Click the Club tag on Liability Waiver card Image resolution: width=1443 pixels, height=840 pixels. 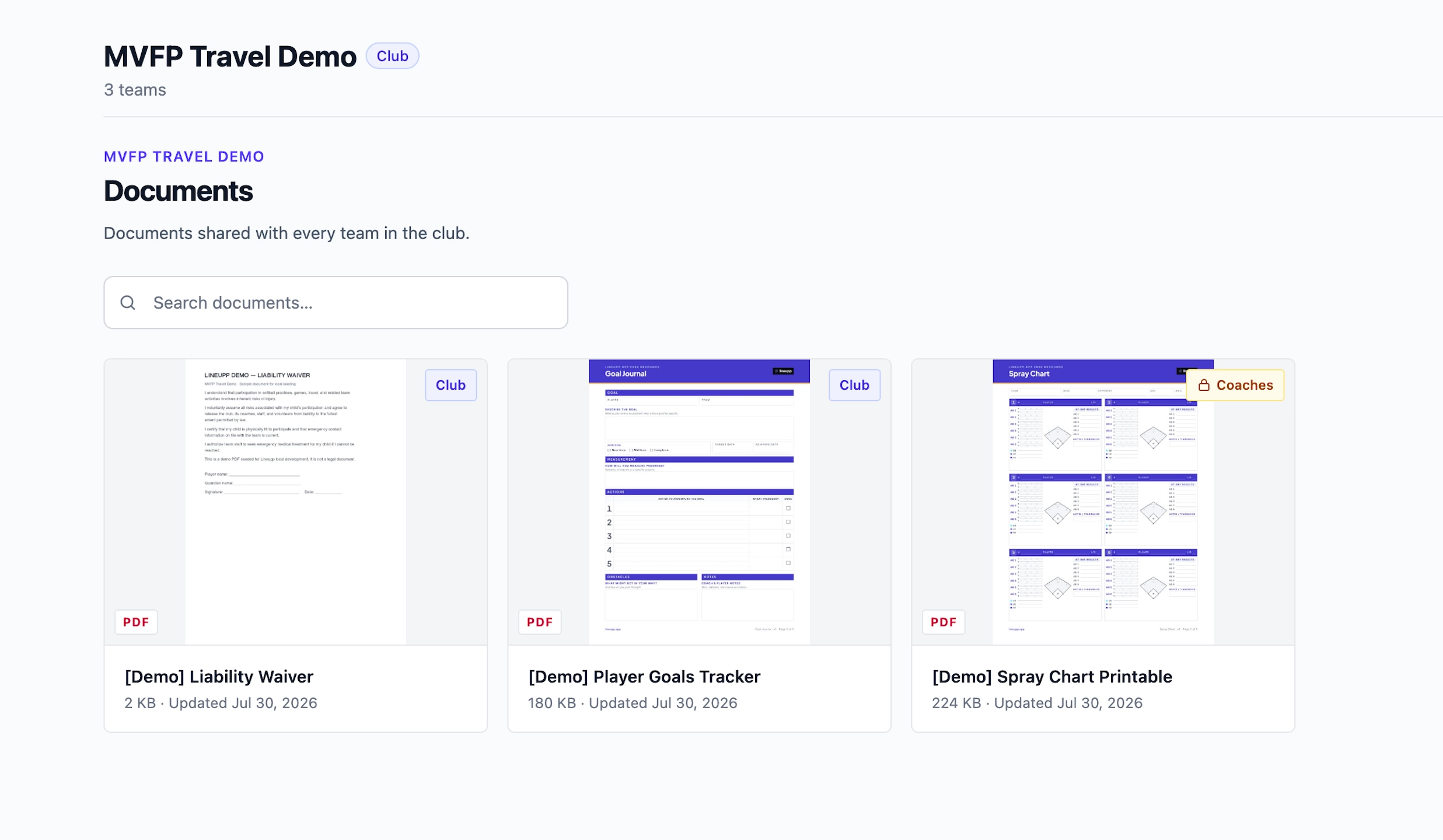click(450, 385)
